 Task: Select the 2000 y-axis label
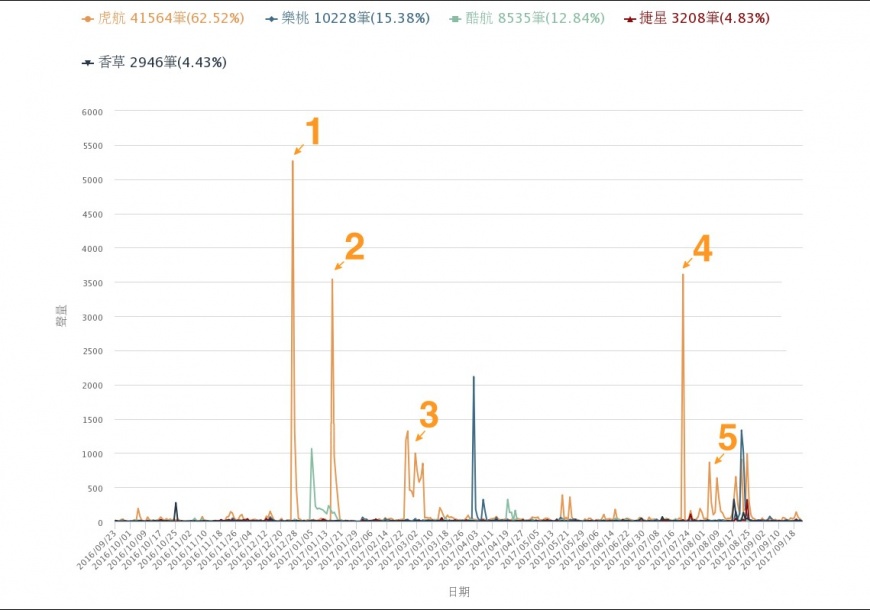coord(93,386)
